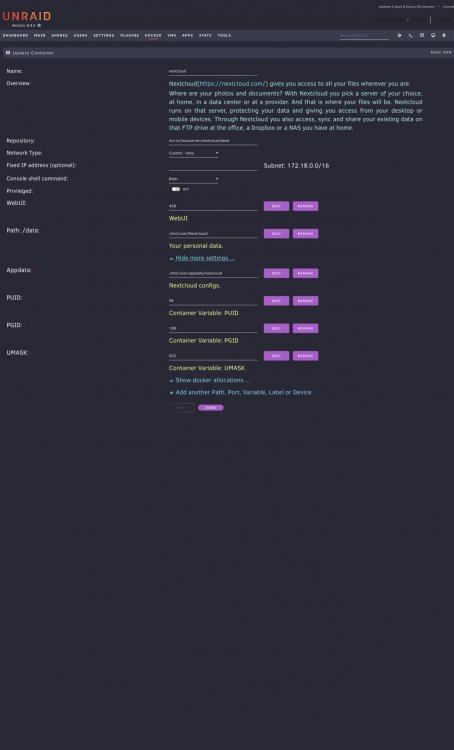Toggle the Privileged switch
This screenshot has width=454, height=750.
176,189
